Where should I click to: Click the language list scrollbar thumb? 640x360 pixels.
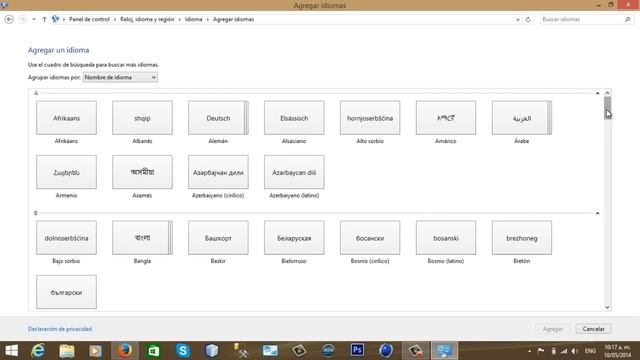pos(607,108)
